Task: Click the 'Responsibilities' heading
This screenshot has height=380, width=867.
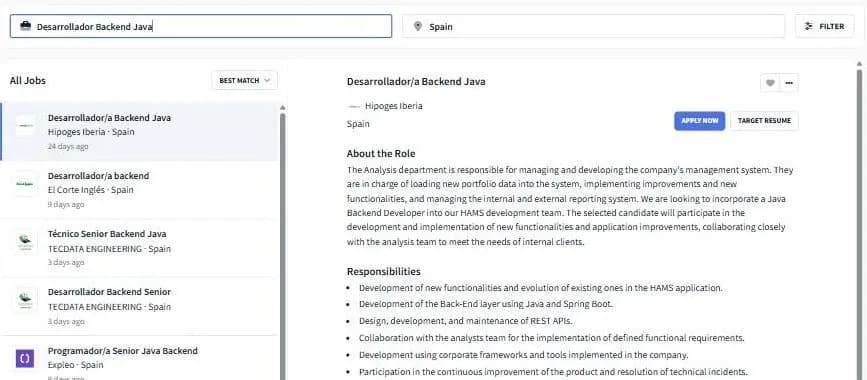Action: click(x=384, y=272)
